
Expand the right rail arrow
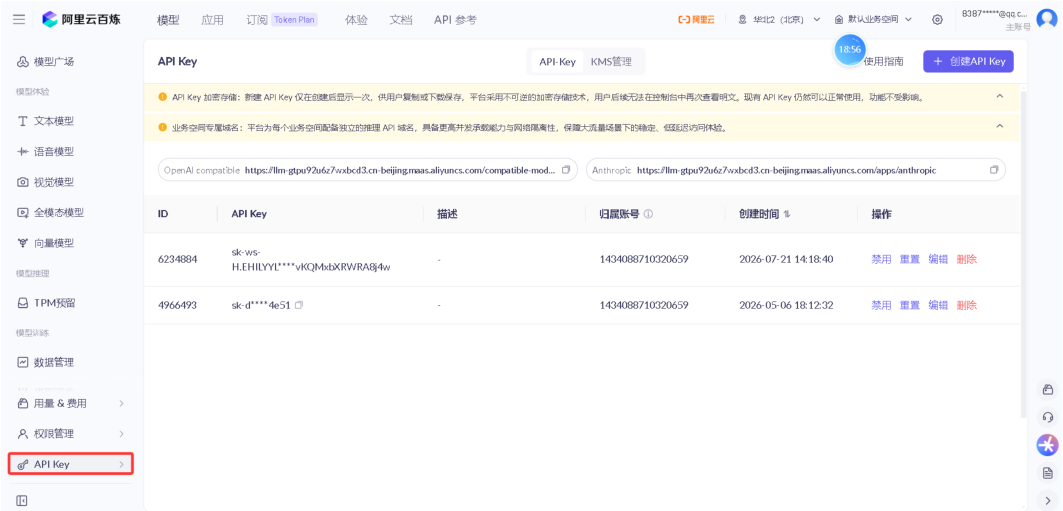point(1047,501)
